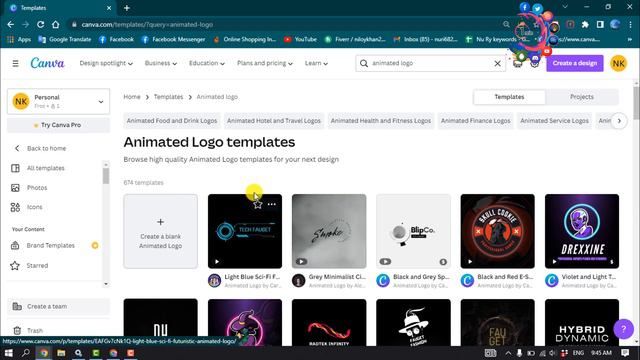The height and width of the screenshot is (360, 640).
Task: Open the All templates sidebar item
Action: [x=46, y=168]
